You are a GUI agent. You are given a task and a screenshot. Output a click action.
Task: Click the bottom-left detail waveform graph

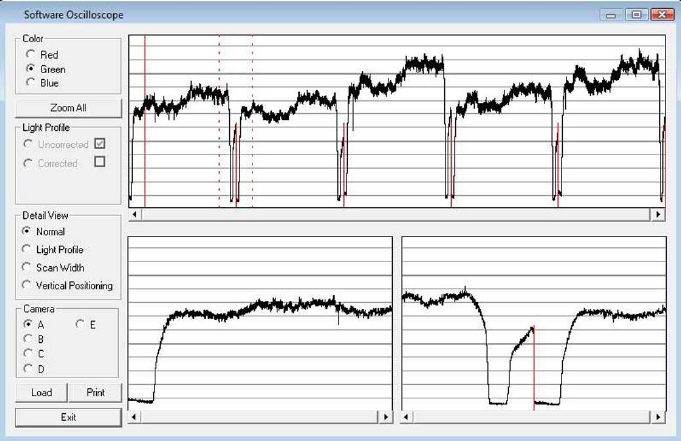tap(260, 323)
